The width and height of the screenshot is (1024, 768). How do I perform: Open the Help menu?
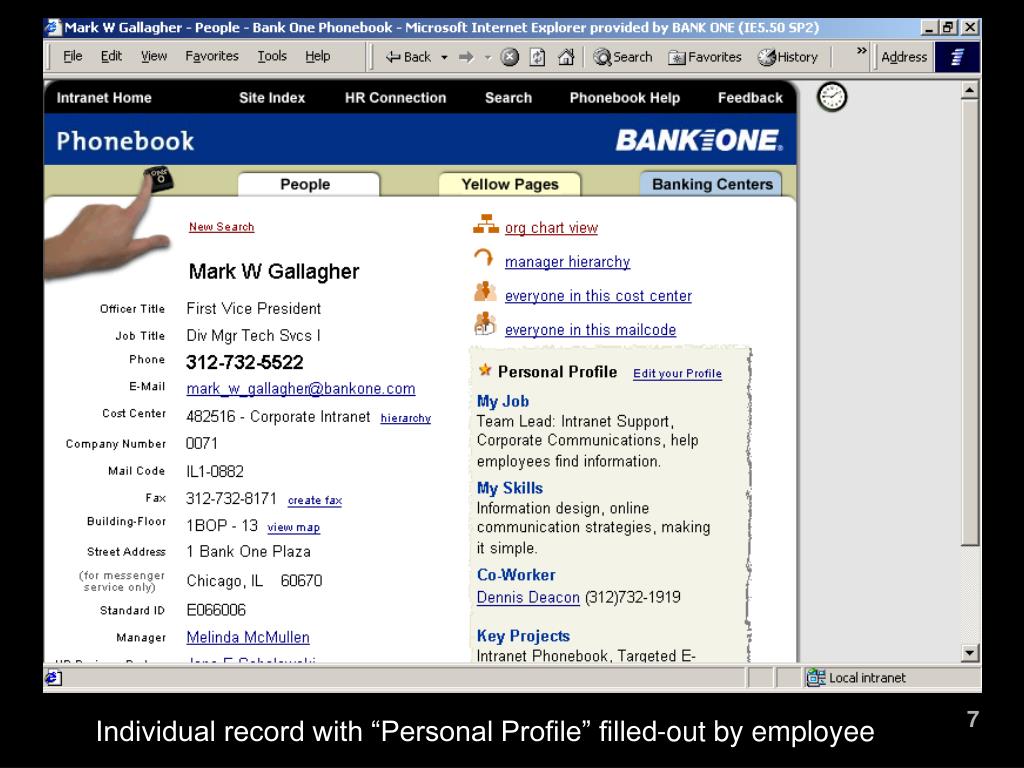(x=317, y=56)
